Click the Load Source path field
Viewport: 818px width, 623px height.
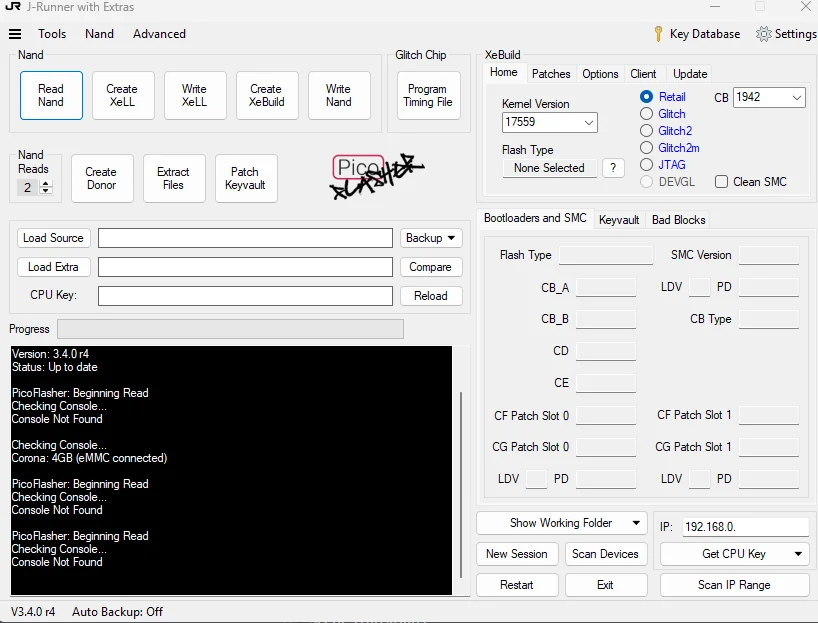[x=245, y=238]
